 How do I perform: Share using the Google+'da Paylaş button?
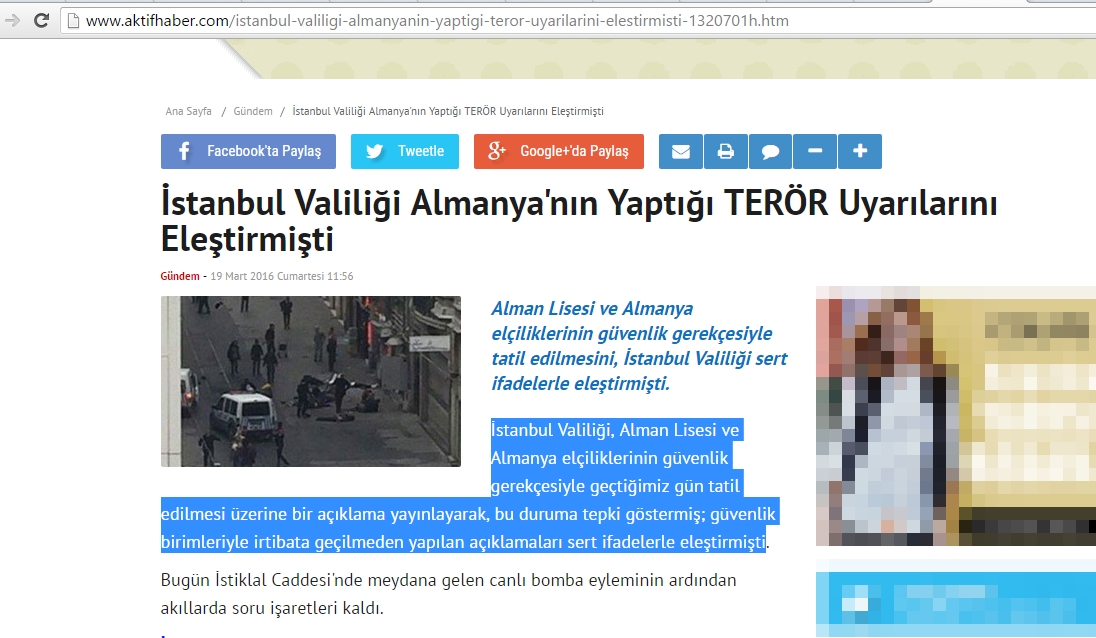coord(558,152)
